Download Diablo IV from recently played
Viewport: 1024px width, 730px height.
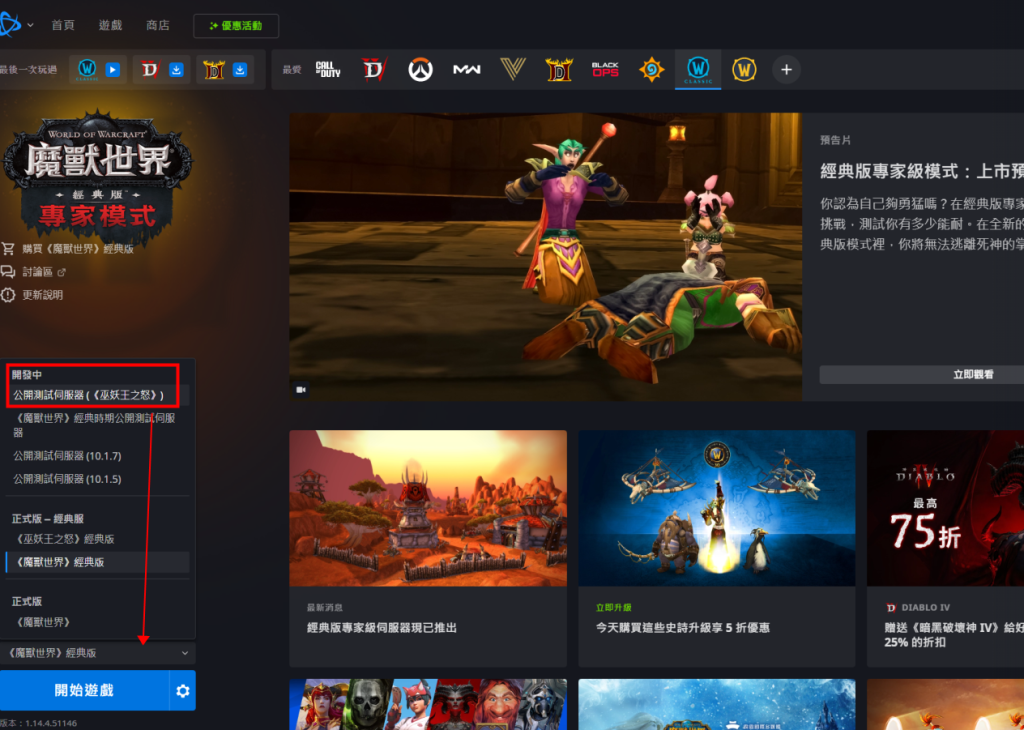(x=176, y=69)
